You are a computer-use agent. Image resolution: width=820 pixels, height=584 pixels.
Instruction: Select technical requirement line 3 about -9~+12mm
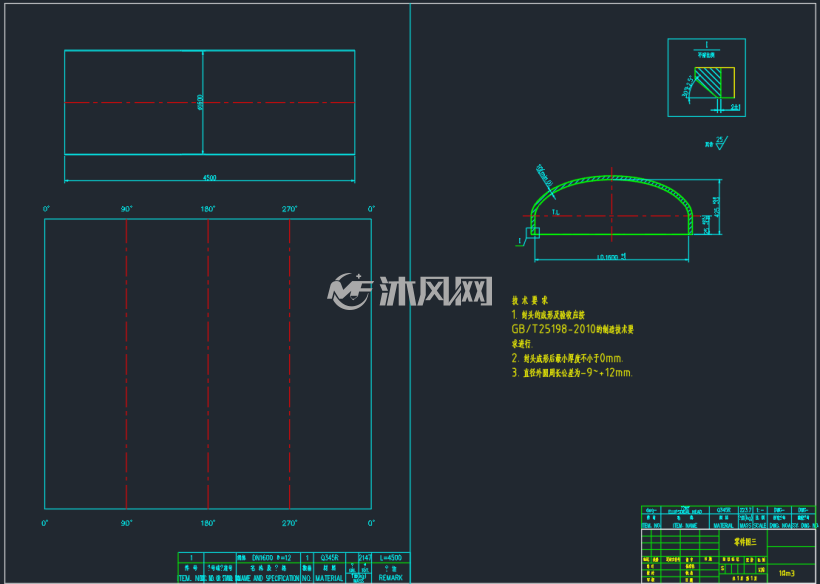point(572,373)
